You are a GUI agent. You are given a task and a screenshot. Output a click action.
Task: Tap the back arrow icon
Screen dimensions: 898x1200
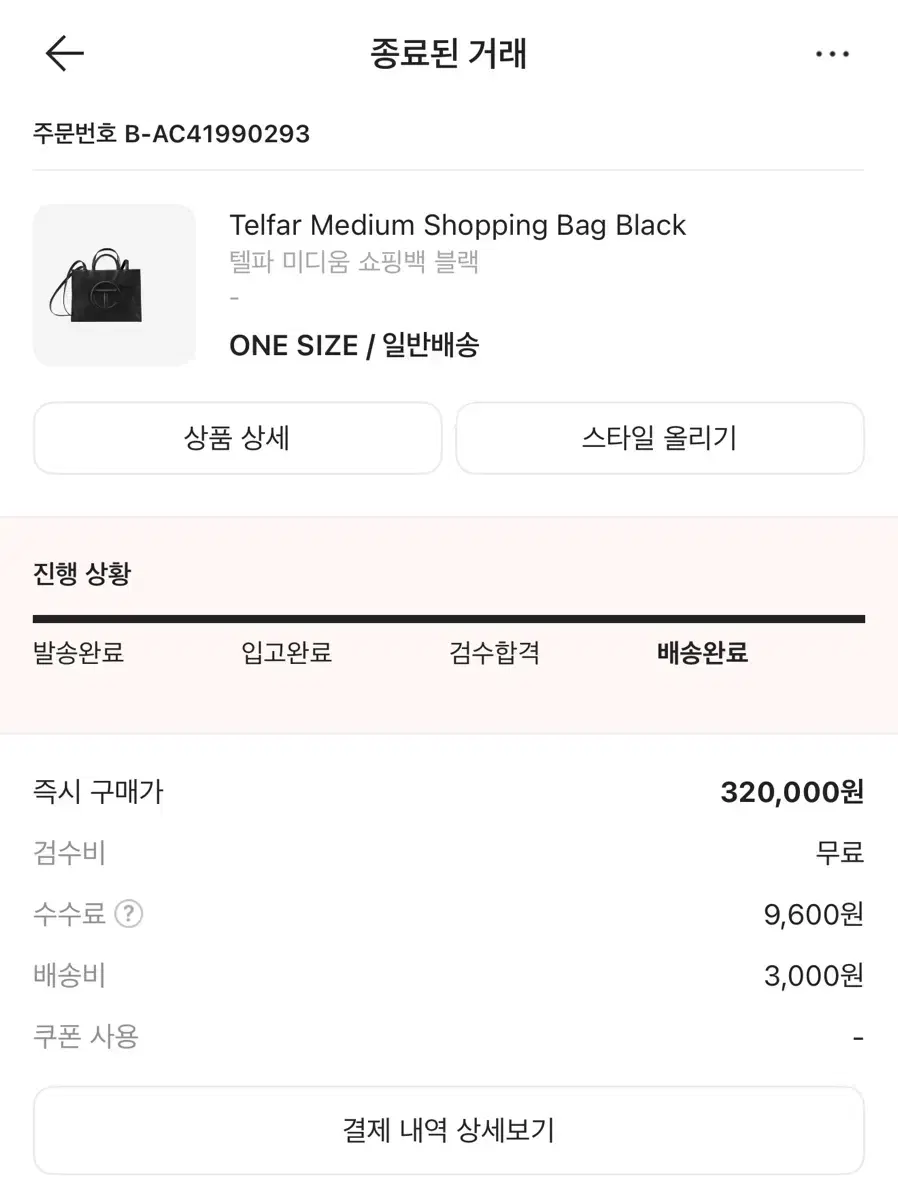[65, 53]
